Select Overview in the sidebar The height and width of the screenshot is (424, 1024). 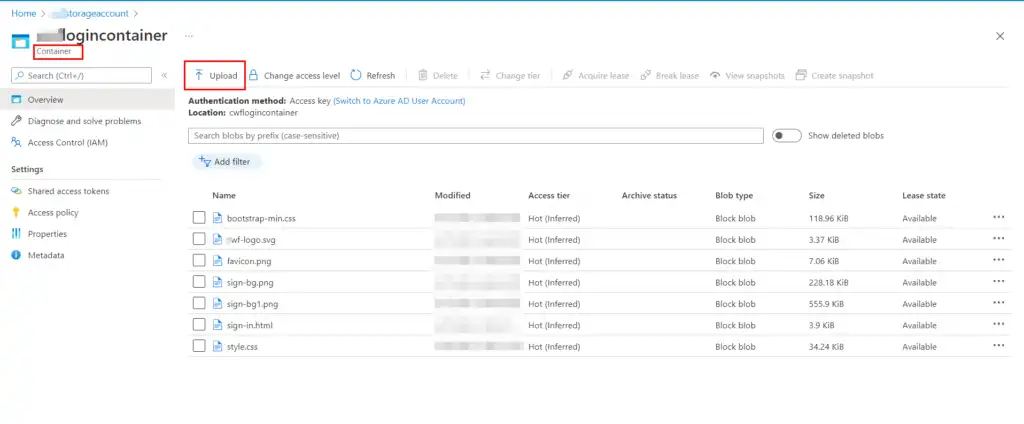pos(88,100)
